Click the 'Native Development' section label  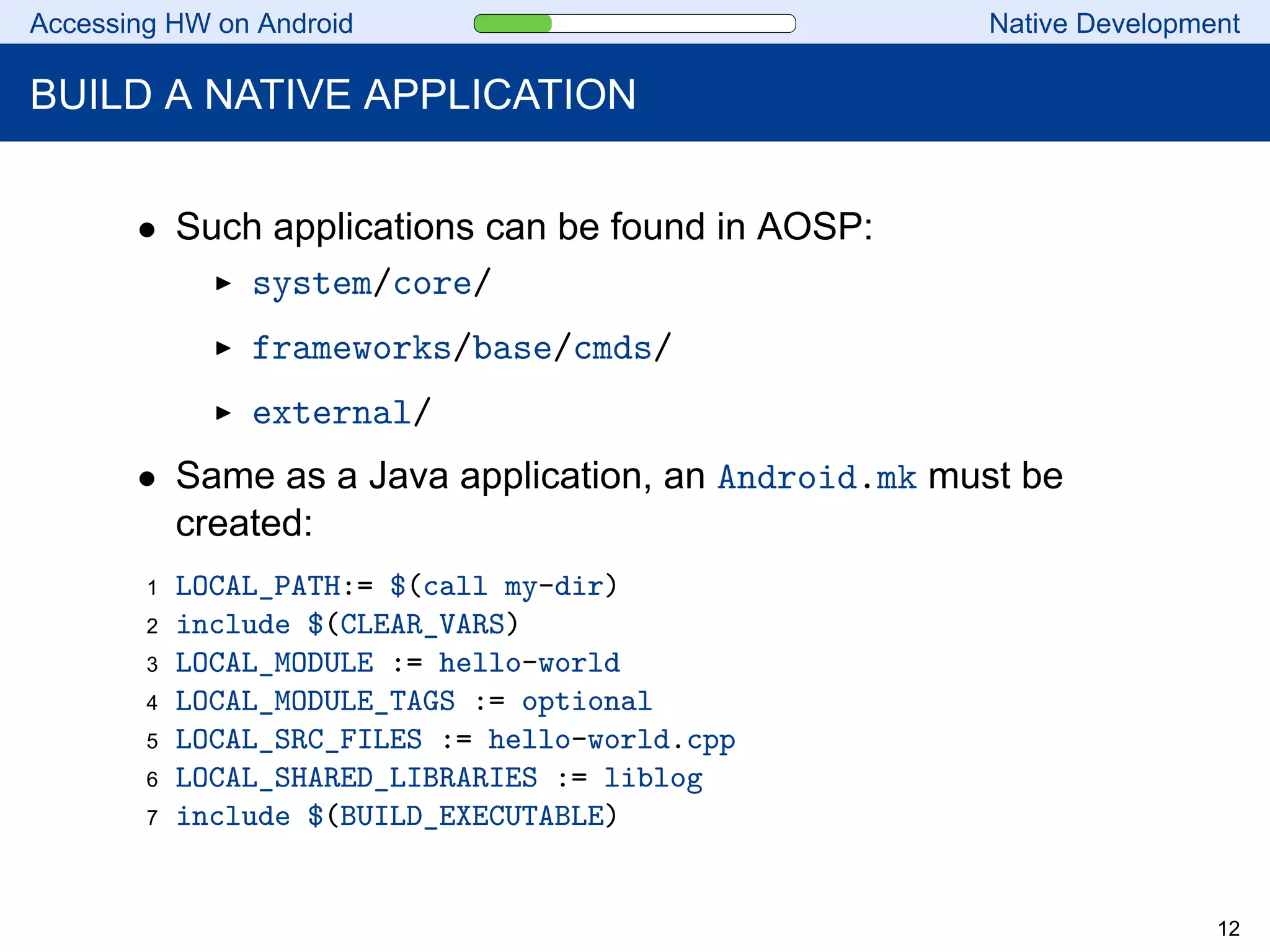point(1114,24)
